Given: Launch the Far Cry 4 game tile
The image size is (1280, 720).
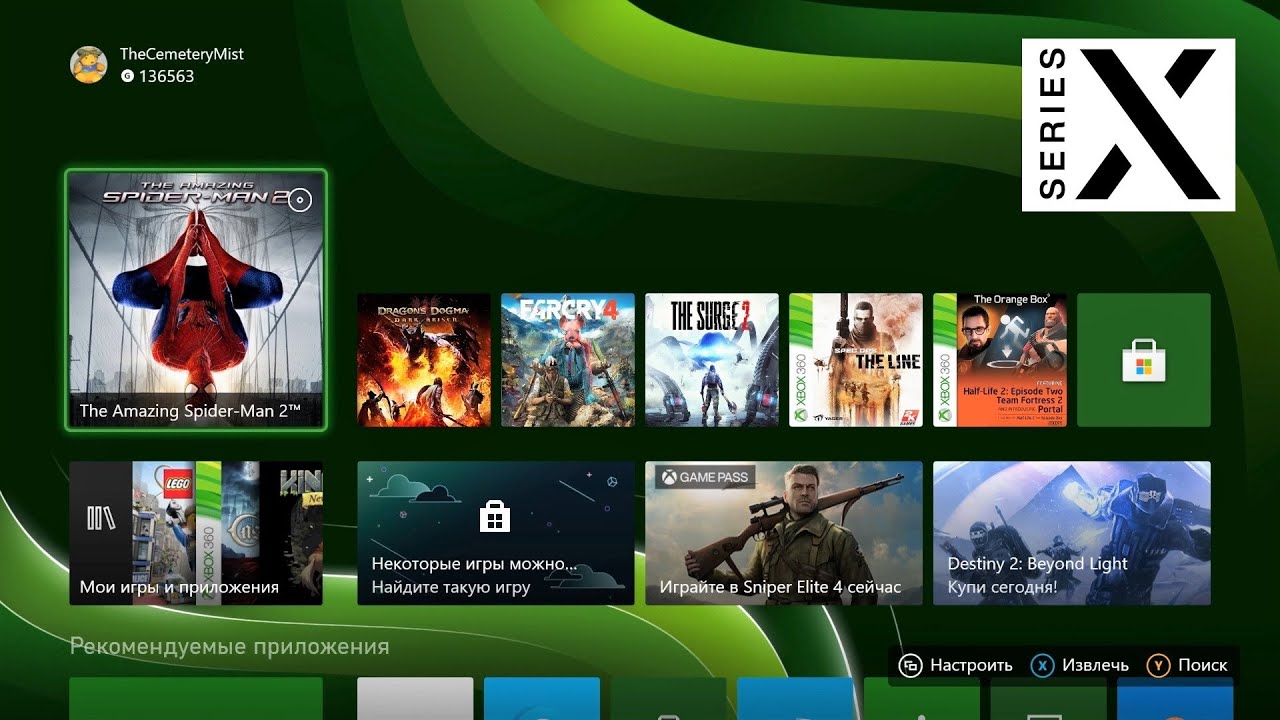Looking at the screenshot, I should click(568, 360).
